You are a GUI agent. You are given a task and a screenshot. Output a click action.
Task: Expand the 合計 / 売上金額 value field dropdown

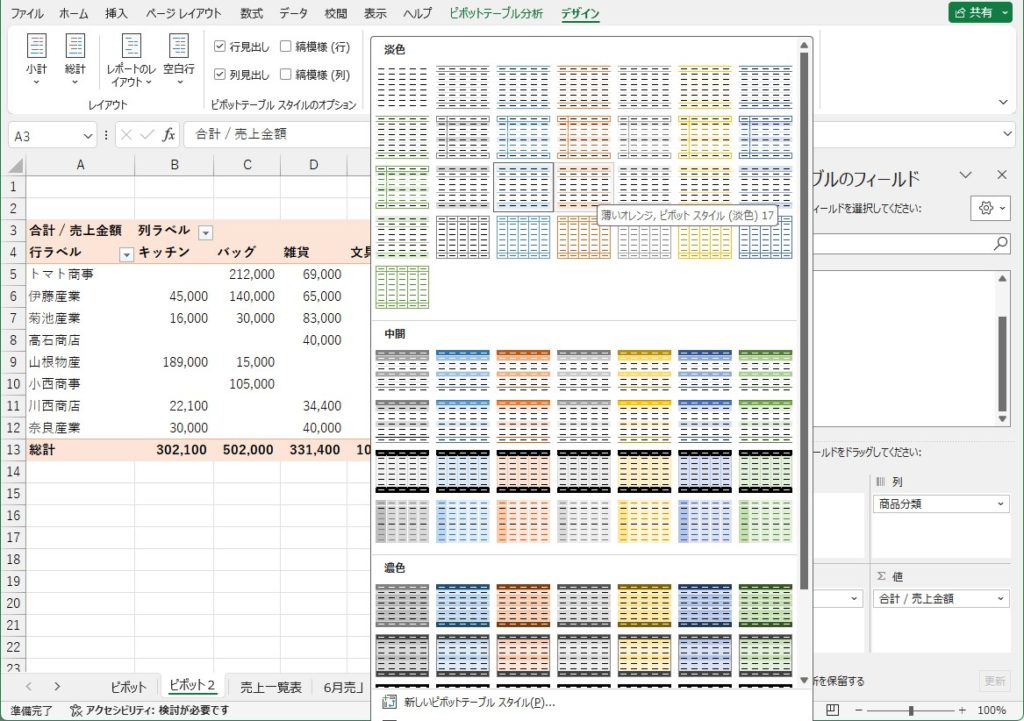1001,598
